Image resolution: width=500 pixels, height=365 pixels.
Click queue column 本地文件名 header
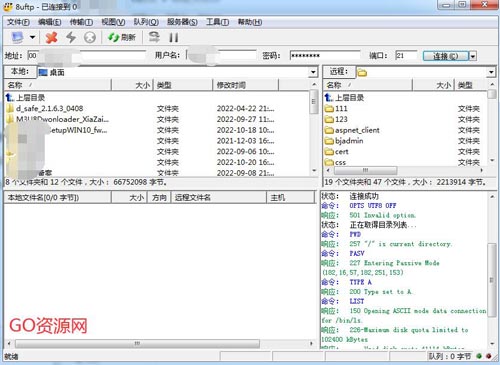point(57,198)
